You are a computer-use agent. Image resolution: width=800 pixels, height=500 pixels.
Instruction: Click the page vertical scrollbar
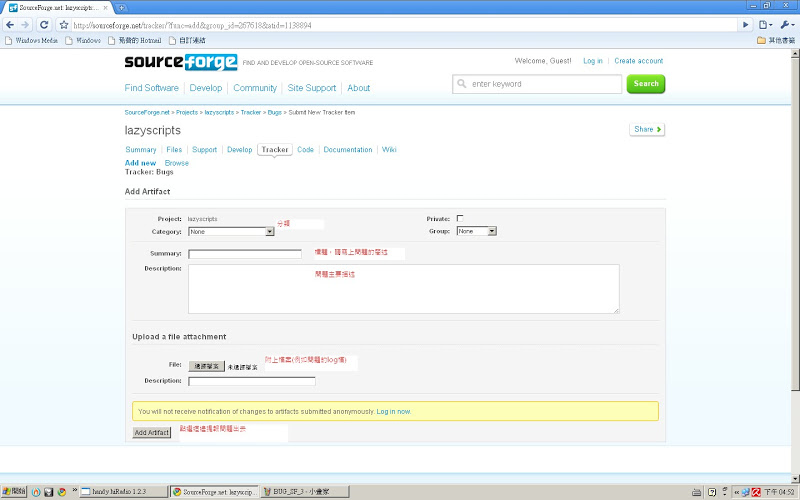795,224
